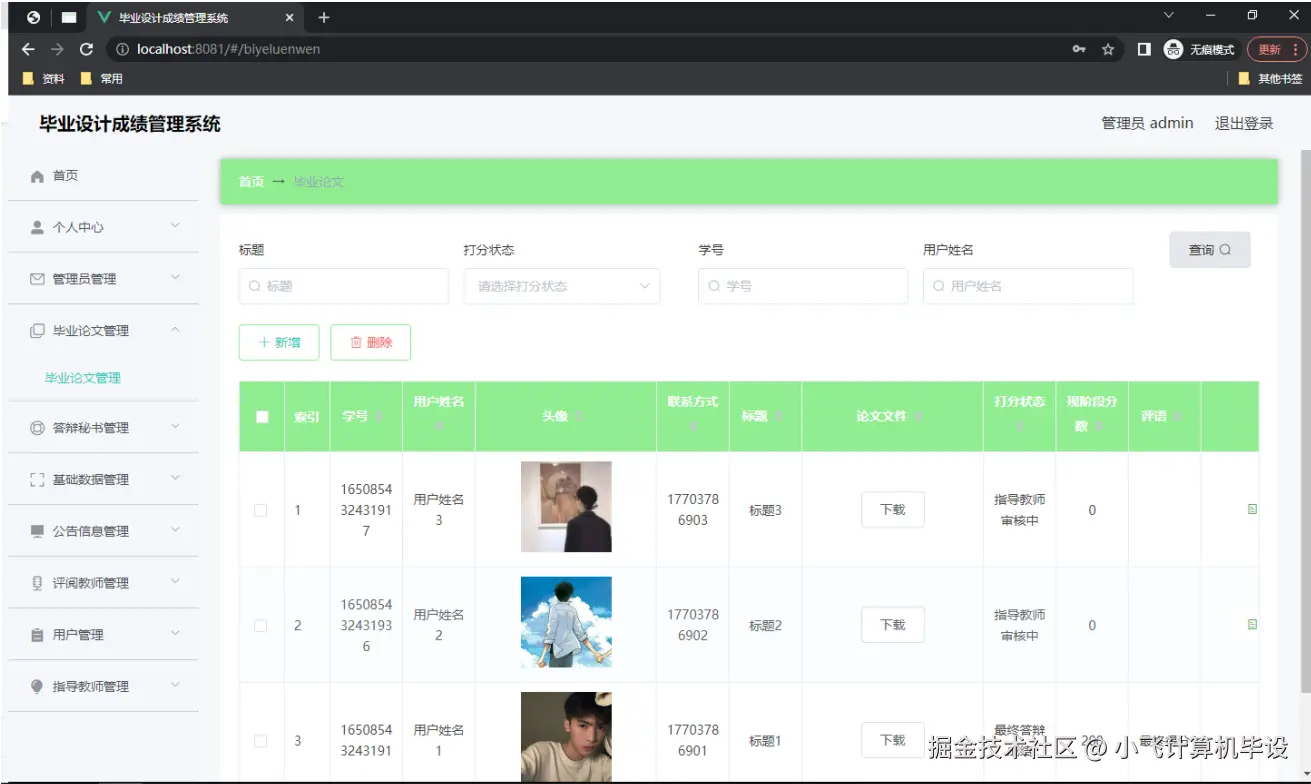Click the 新增 add button

click(279, 342)
